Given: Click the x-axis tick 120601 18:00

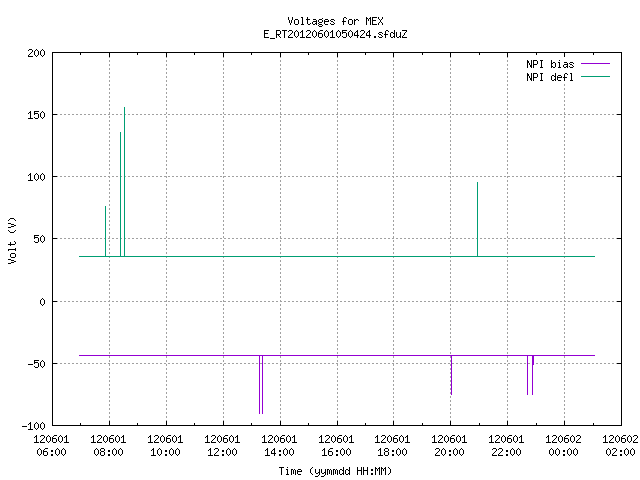Looking at the screenshot, I should (392, 446).
